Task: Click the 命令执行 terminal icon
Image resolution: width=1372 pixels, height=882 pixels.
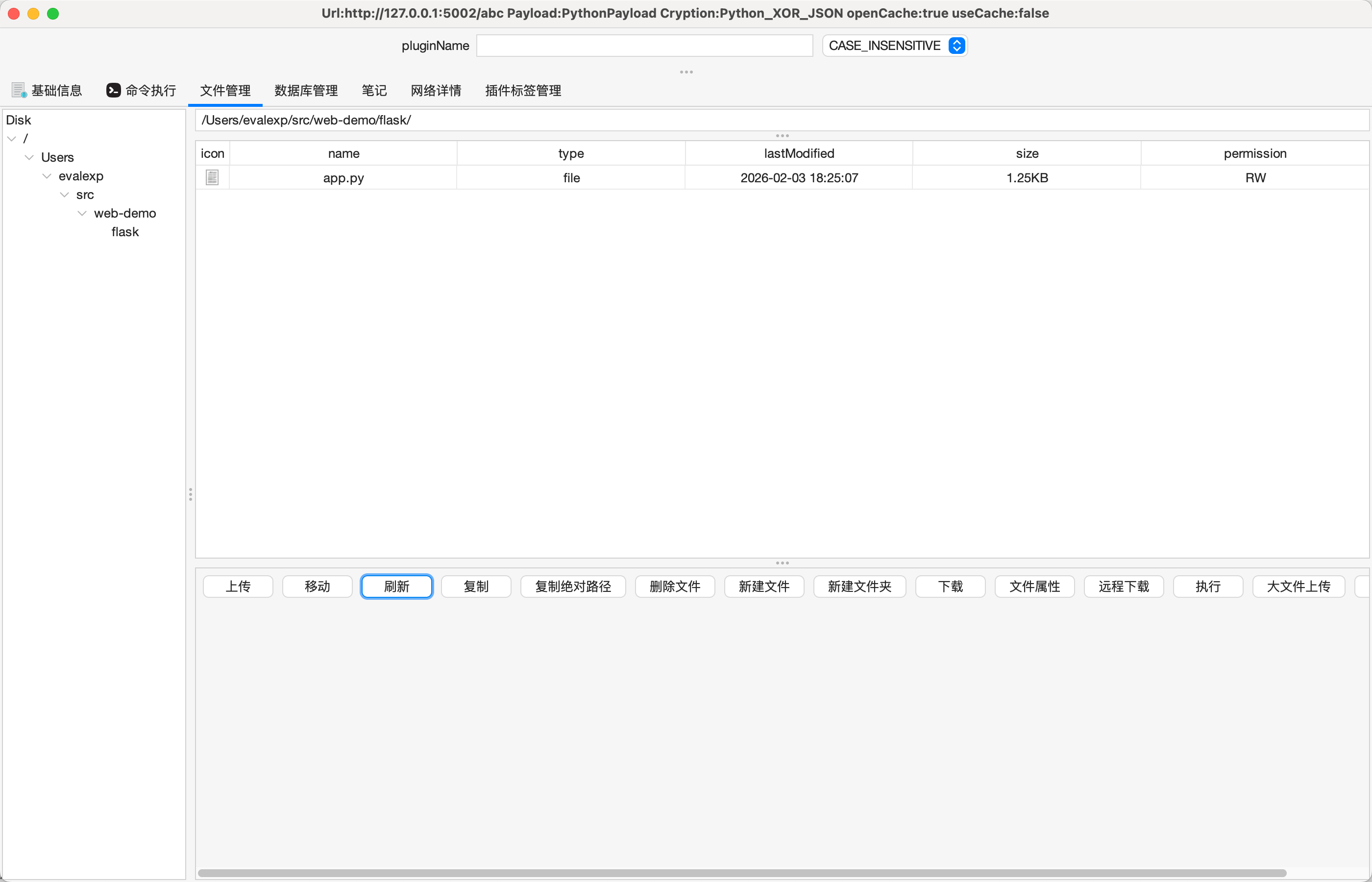Action: pos(113,91)
